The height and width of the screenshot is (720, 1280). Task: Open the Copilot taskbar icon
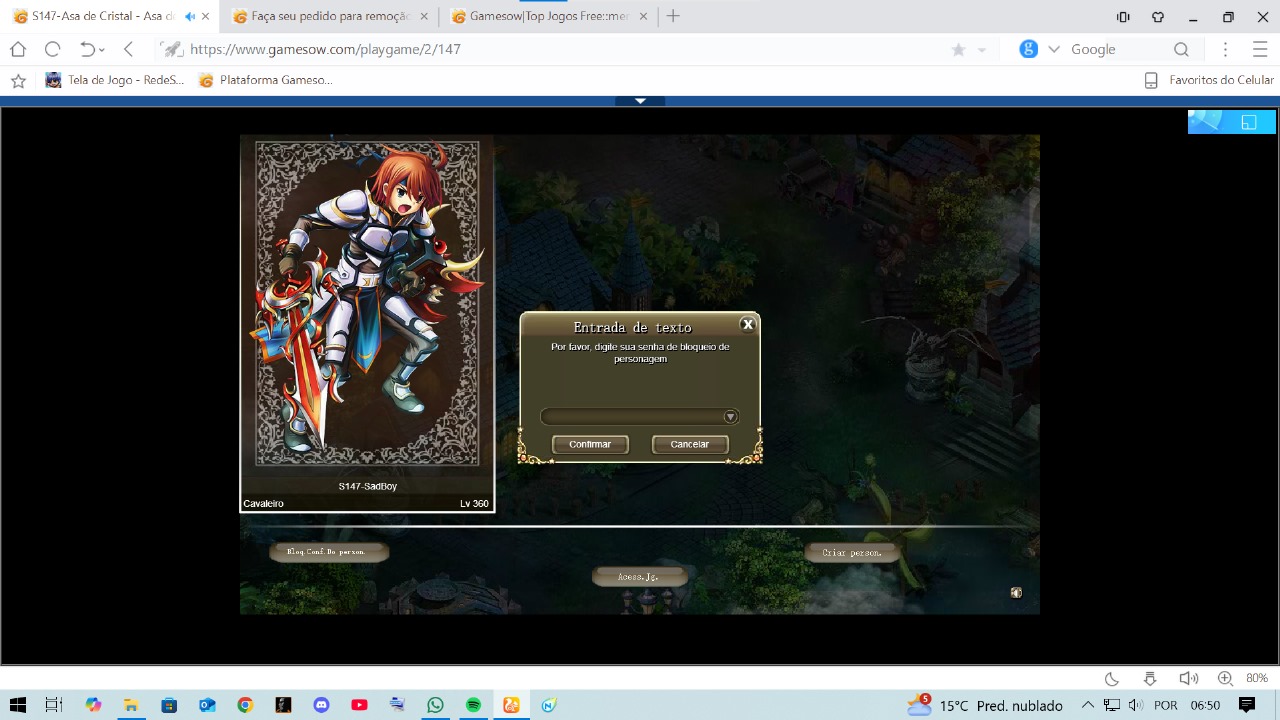point(93,705)
